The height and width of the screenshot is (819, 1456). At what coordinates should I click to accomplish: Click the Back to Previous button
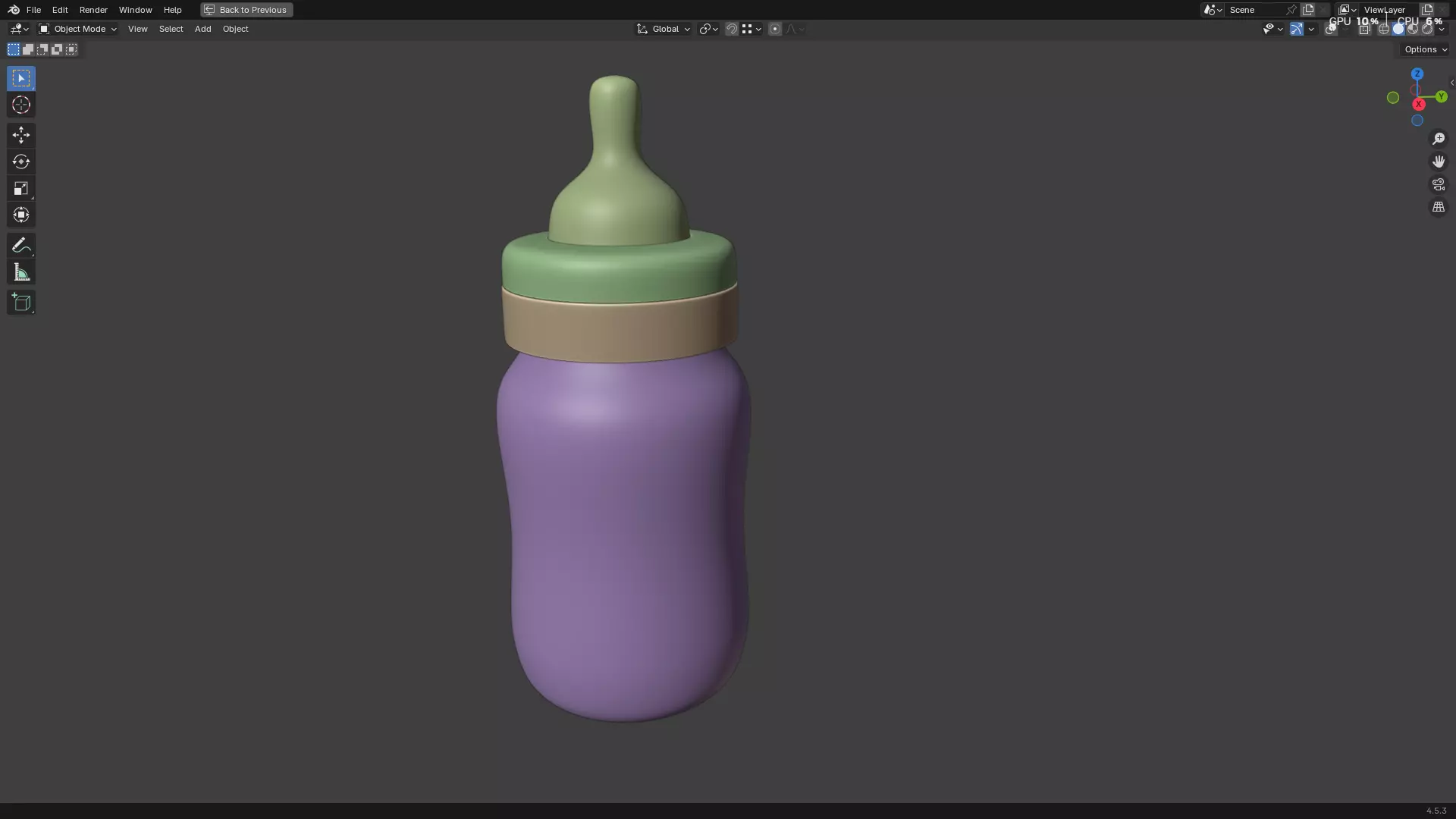click(x=246, y=10)
